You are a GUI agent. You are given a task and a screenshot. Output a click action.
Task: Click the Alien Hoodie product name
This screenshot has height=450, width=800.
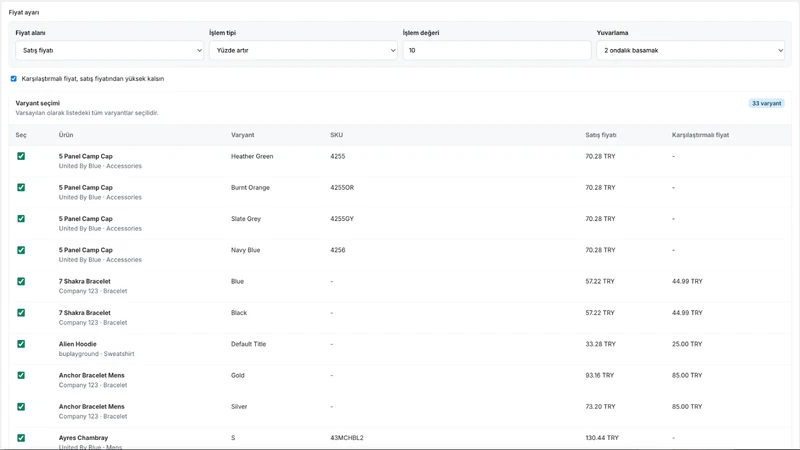coord(78,344)
